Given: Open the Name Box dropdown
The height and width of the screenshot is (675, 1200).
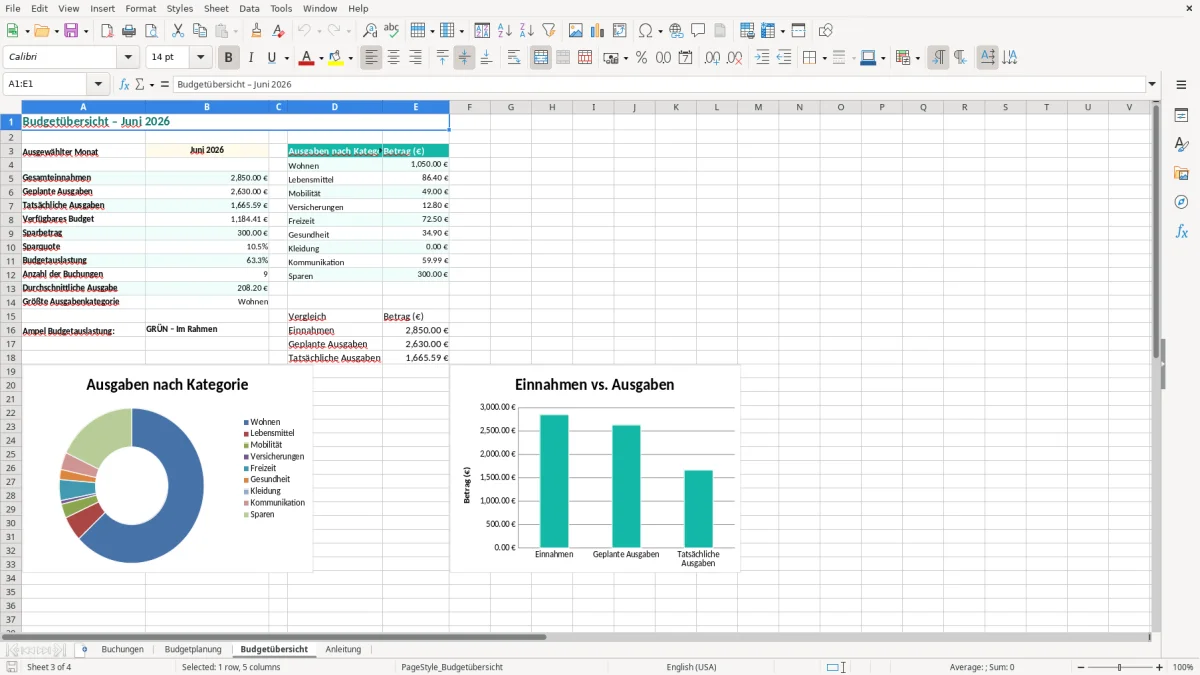Looking at the screenshot, I should [98, 85].
